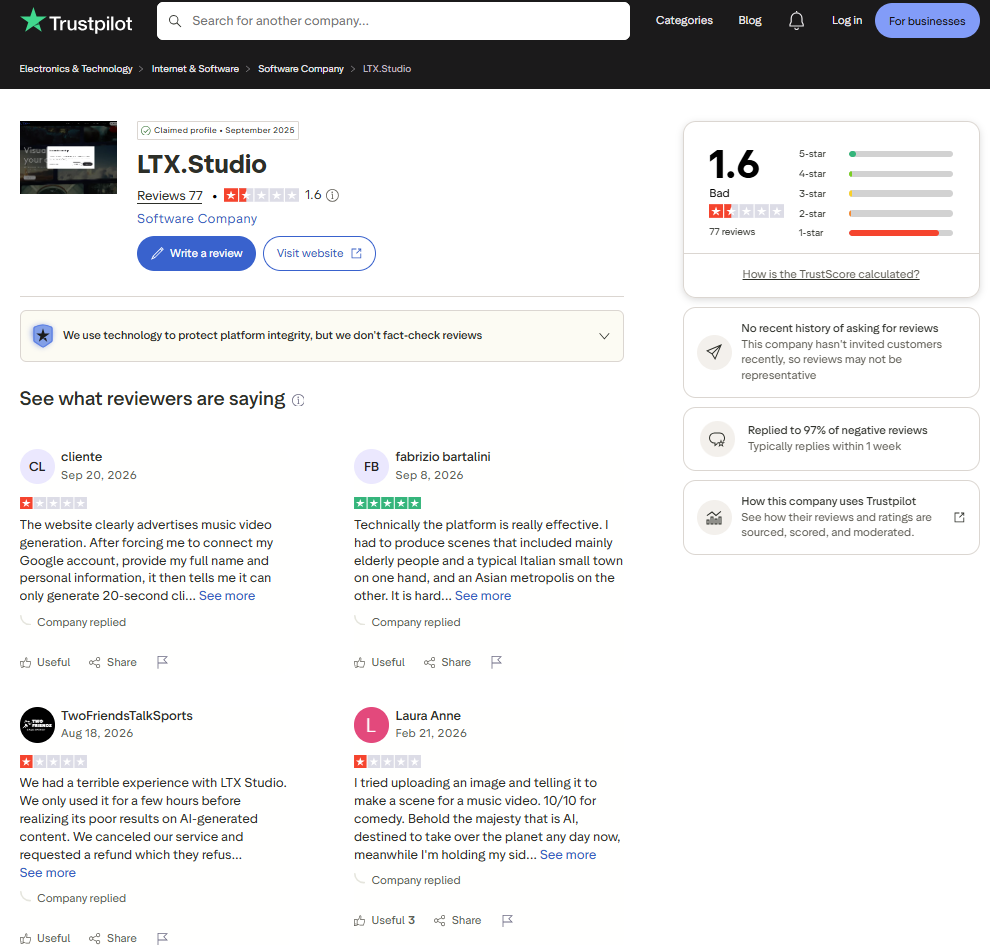Click reviewer name cliente
The height and width of the screenshot is (945, 990).
(x=81, y=457)
